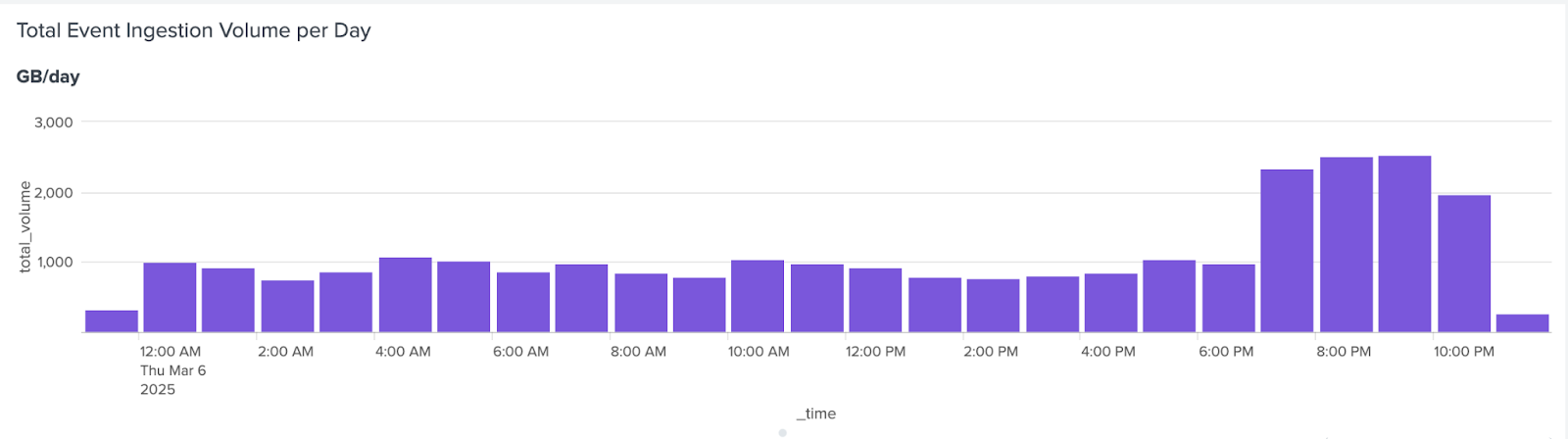Select the bar above 6:00 AM
This screenshot has height=439, width=1568.
[522, 303]
